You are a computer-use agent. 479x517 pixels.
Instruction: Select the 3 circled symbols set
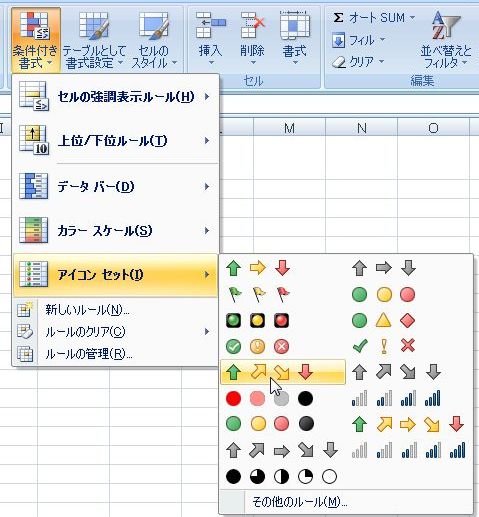point(257,346)
